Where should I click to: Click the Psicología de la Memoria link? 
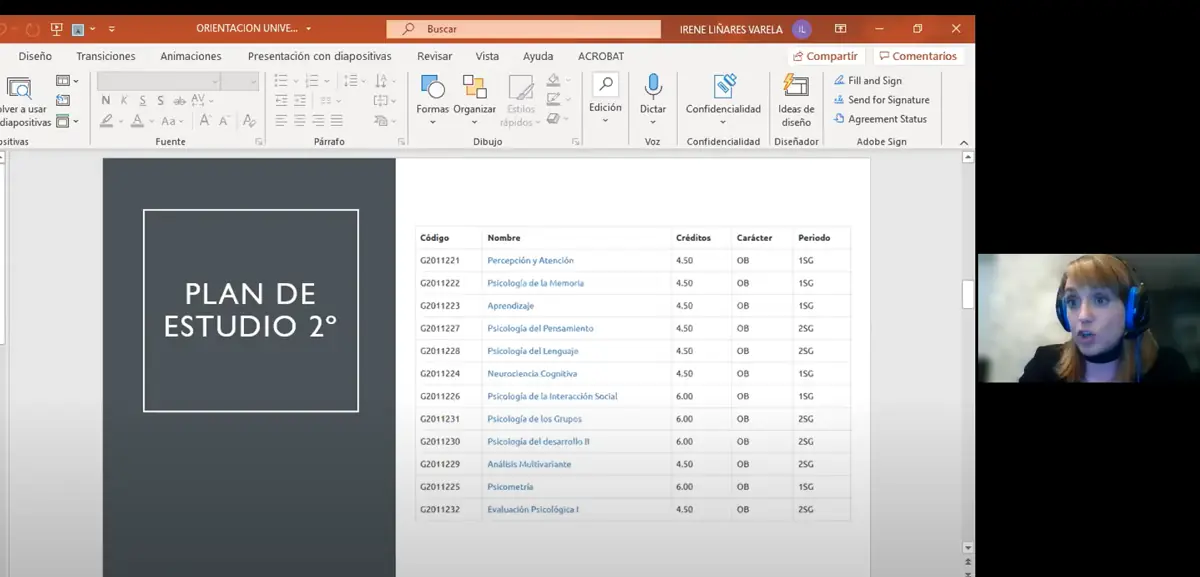pos(535,283)
